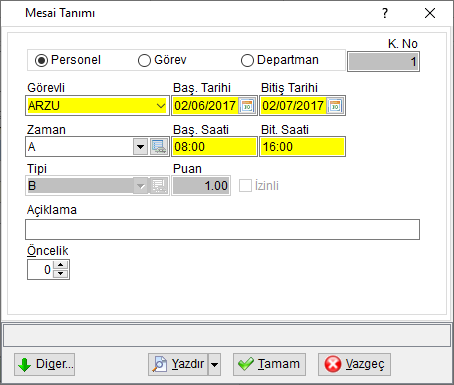Click the Yazdır print button

tap(178, 364)
